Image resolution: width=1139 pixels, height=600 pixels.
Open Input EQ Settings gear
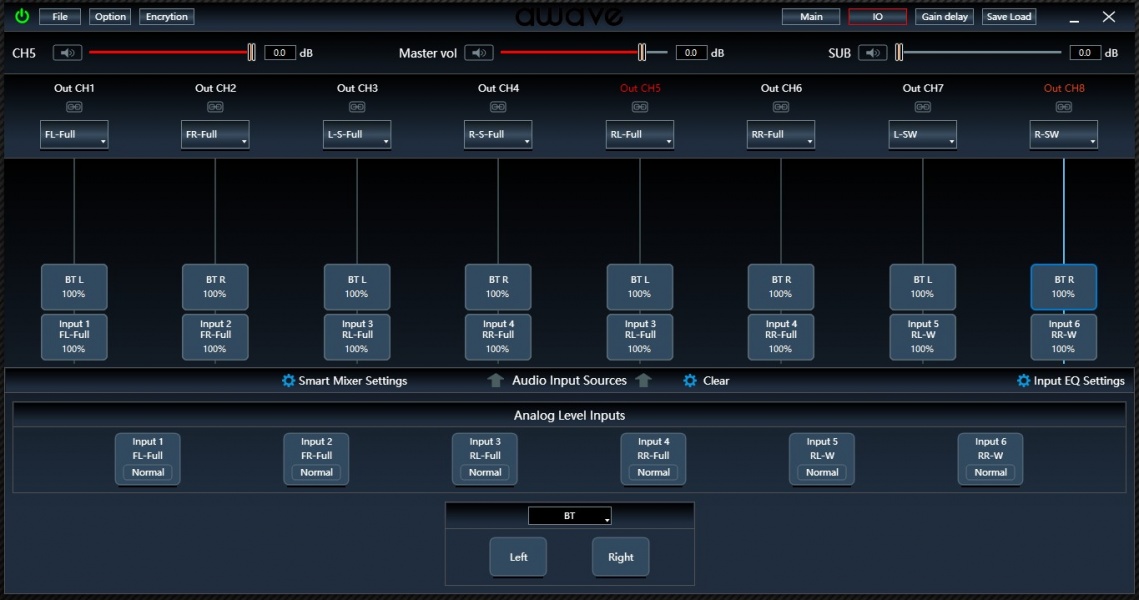click(x=1023, y=381)
